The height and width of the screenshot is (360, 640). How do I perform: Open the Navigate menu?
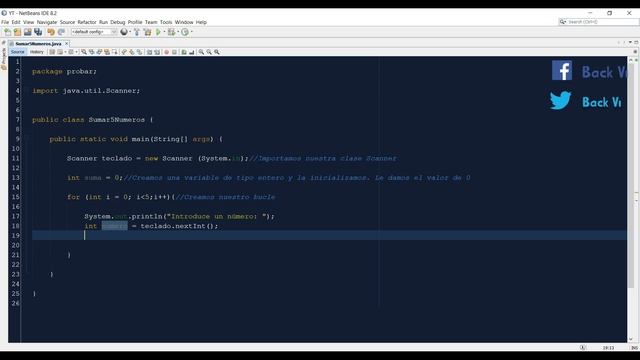(47, 22)
